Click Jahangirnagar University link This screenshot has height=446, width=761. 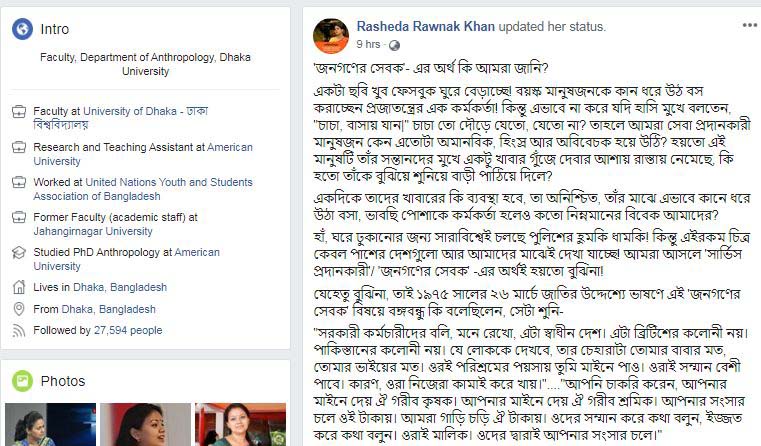pos(93,231)
